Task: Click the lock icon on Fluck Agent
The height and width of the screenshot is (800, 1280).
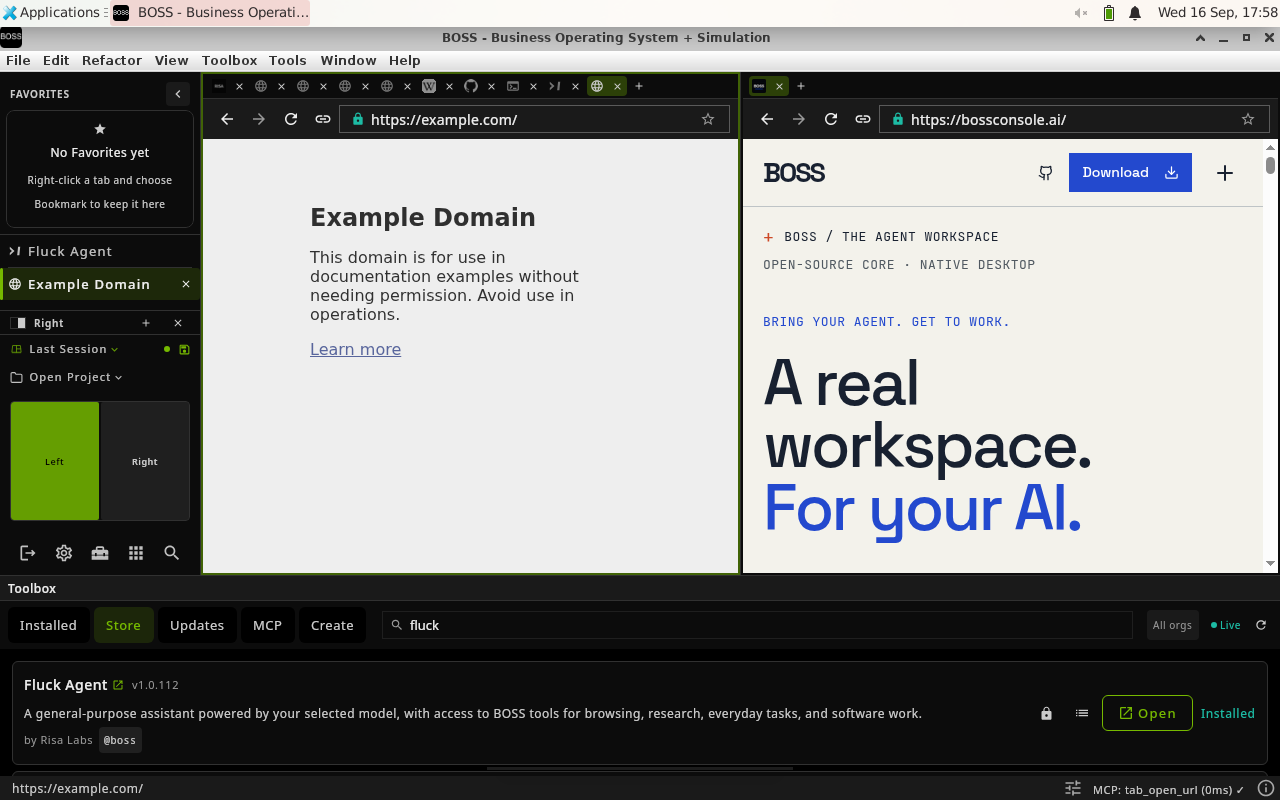Action: (1046, 713)
